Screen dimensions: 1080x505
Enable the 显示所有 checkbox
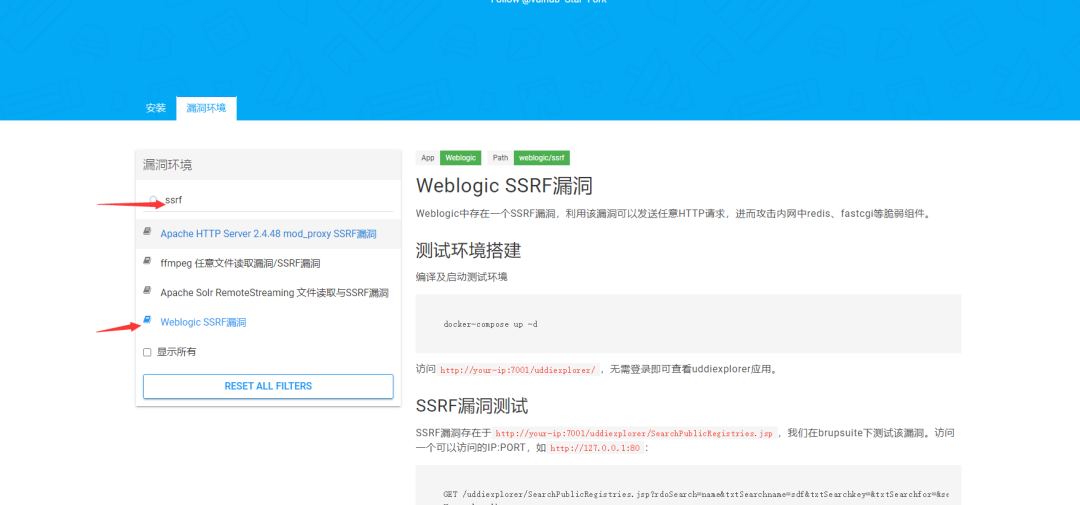[x=147, y=352]
